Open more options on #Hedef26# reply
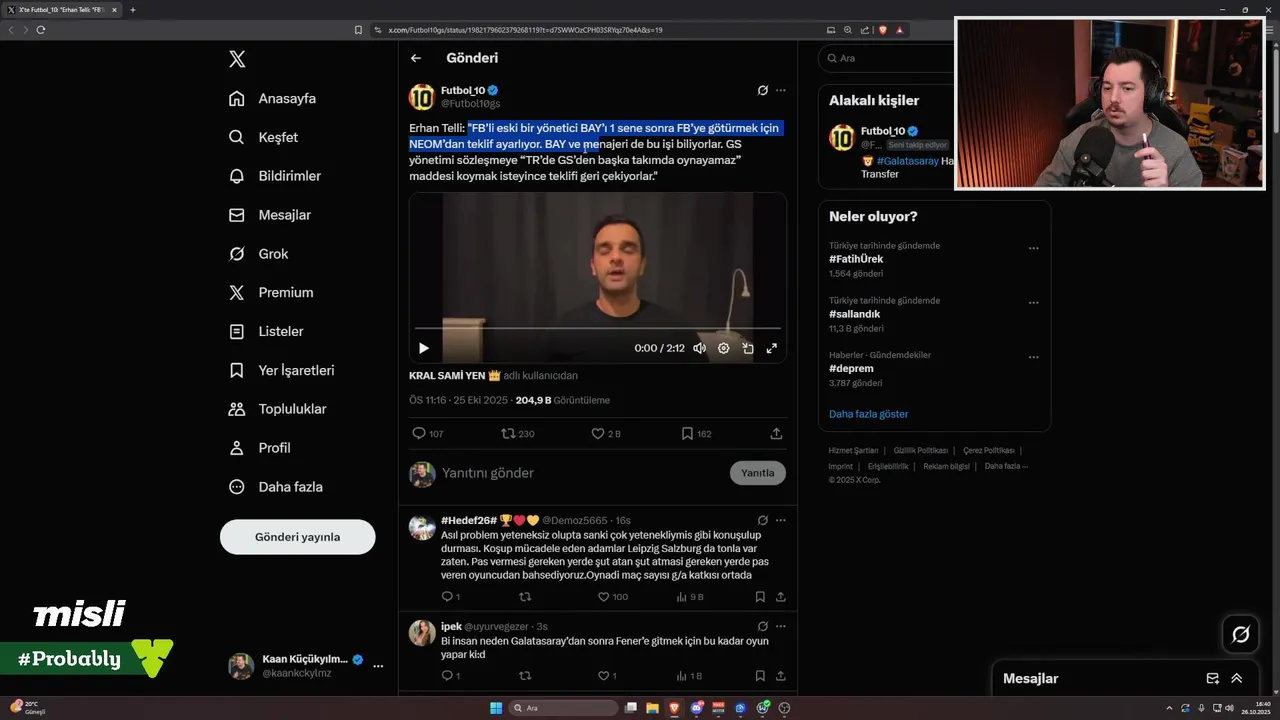The height and width of the screenshot is (720, 1280). pos(781,520)
